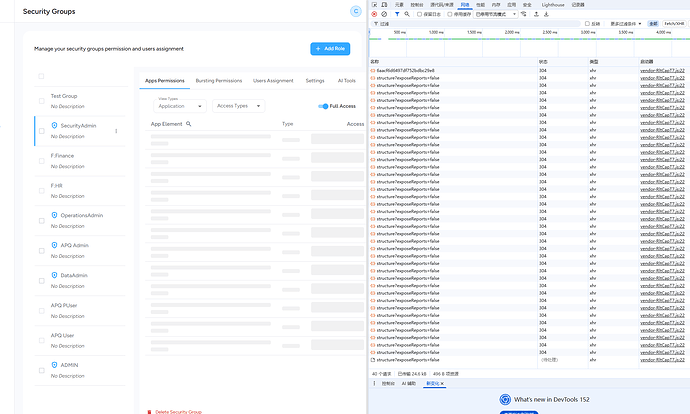
Task: Tick the select-all groups checkbox
Action: 41,76
